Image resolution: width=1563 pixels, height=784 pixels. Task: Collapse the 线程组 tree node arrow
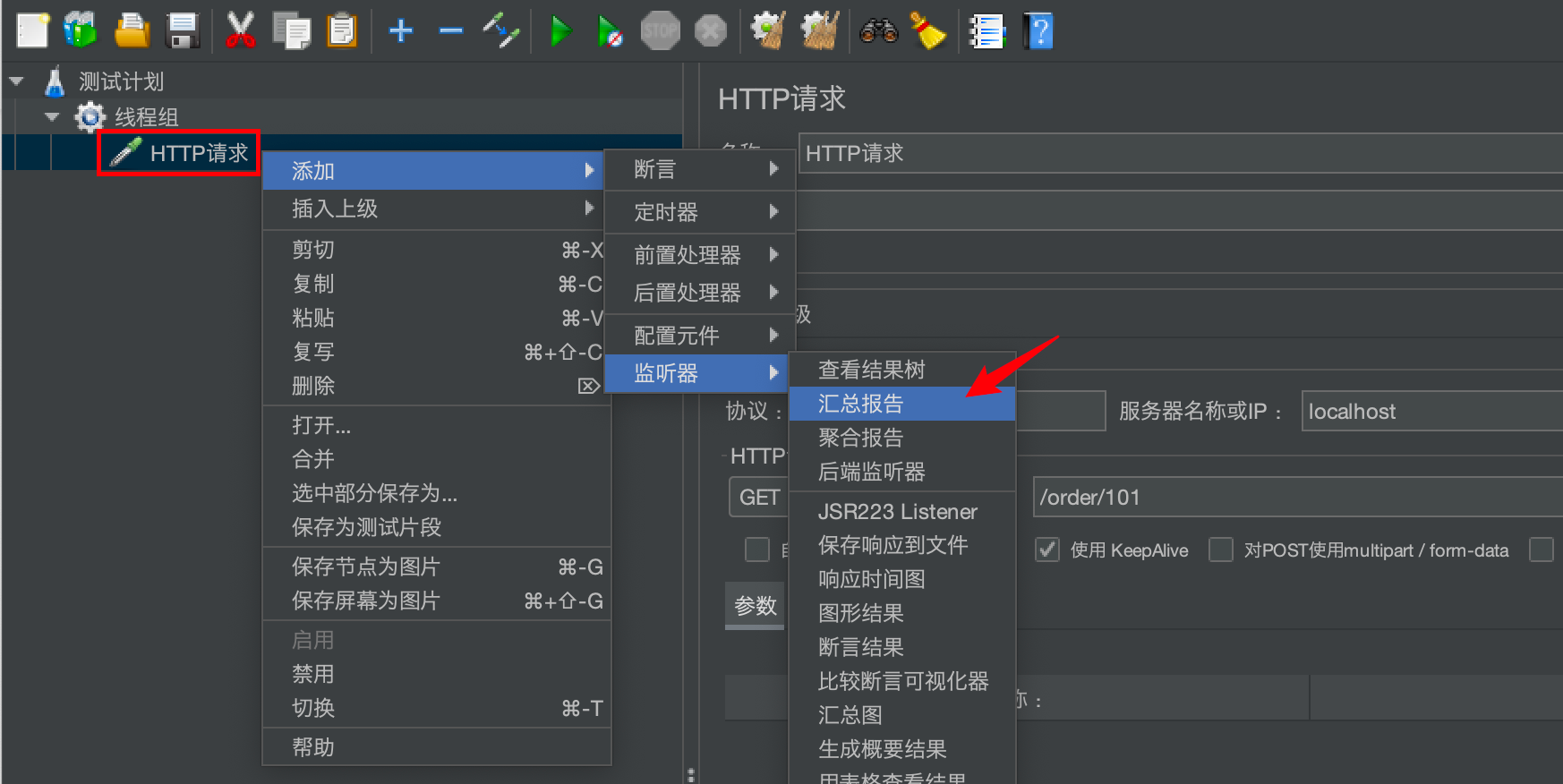tap(52, 117)
